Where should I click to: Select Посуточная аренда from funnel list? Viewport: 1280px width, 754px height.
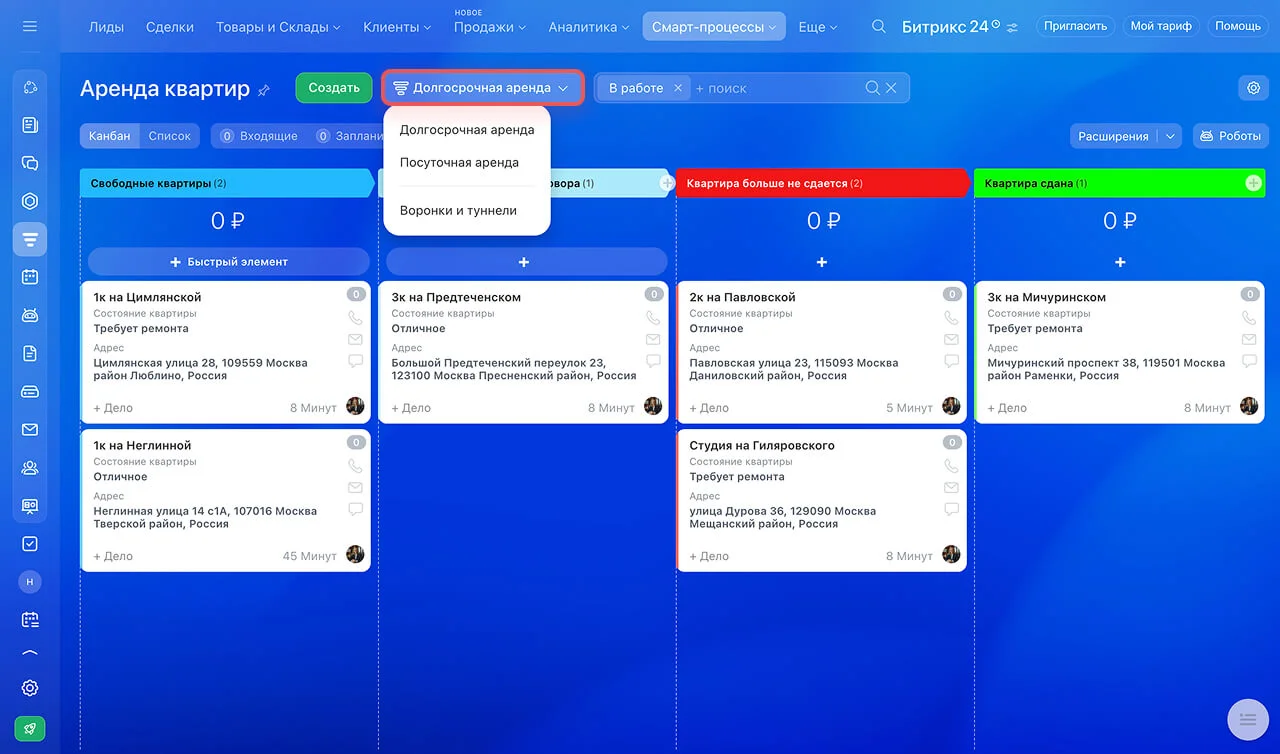(x=459, y=162)
